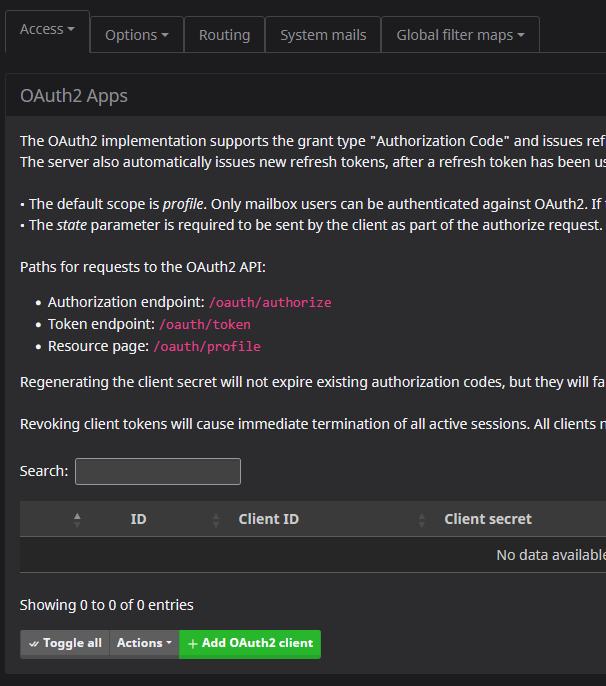Click the green Add OAuth2 client button
Image resolution: width=606 pixels, height=686 pixels.
click(x=250, y=643)
